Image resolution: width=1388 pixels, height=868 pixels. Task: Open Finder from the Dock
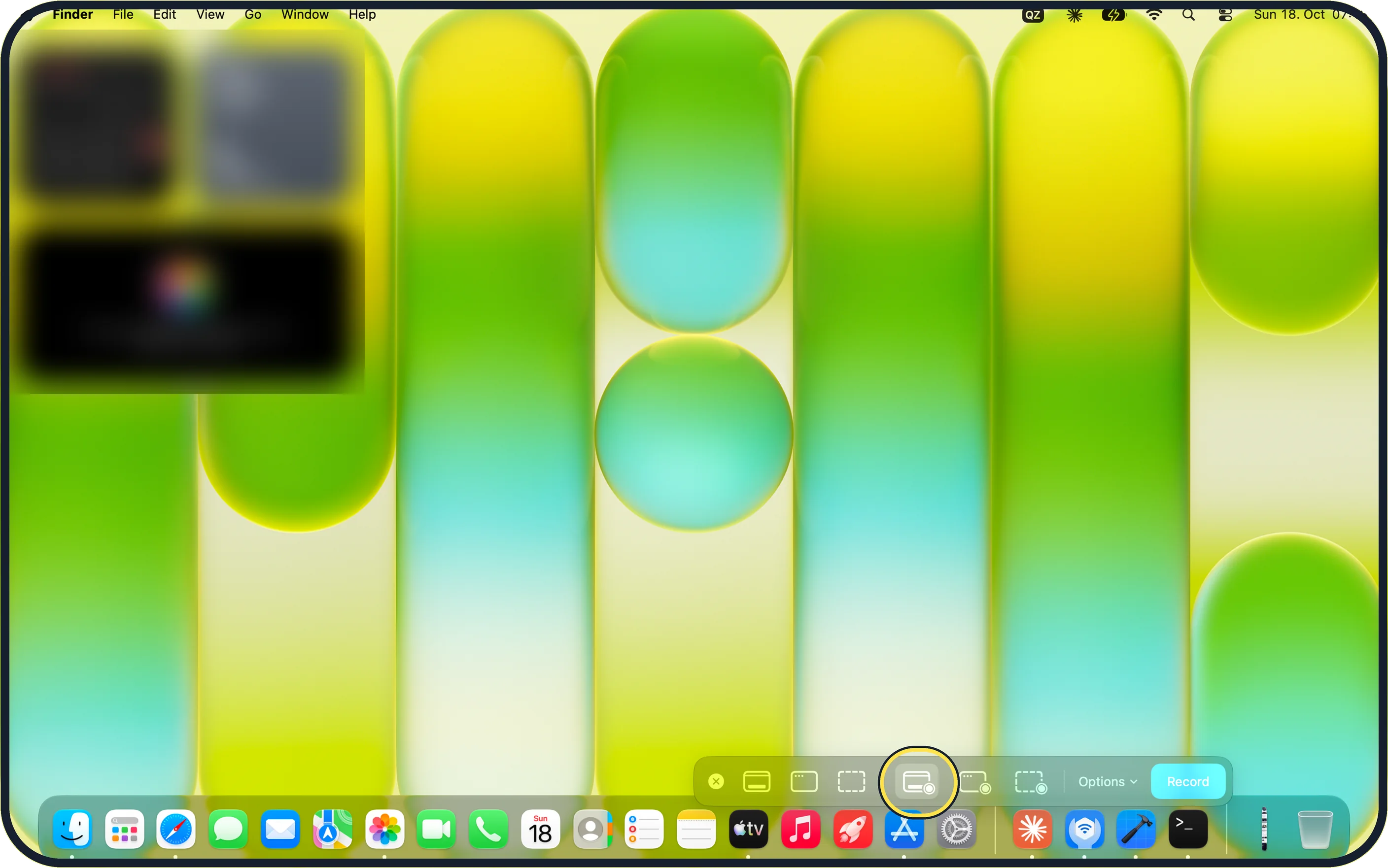pos(72,829)
